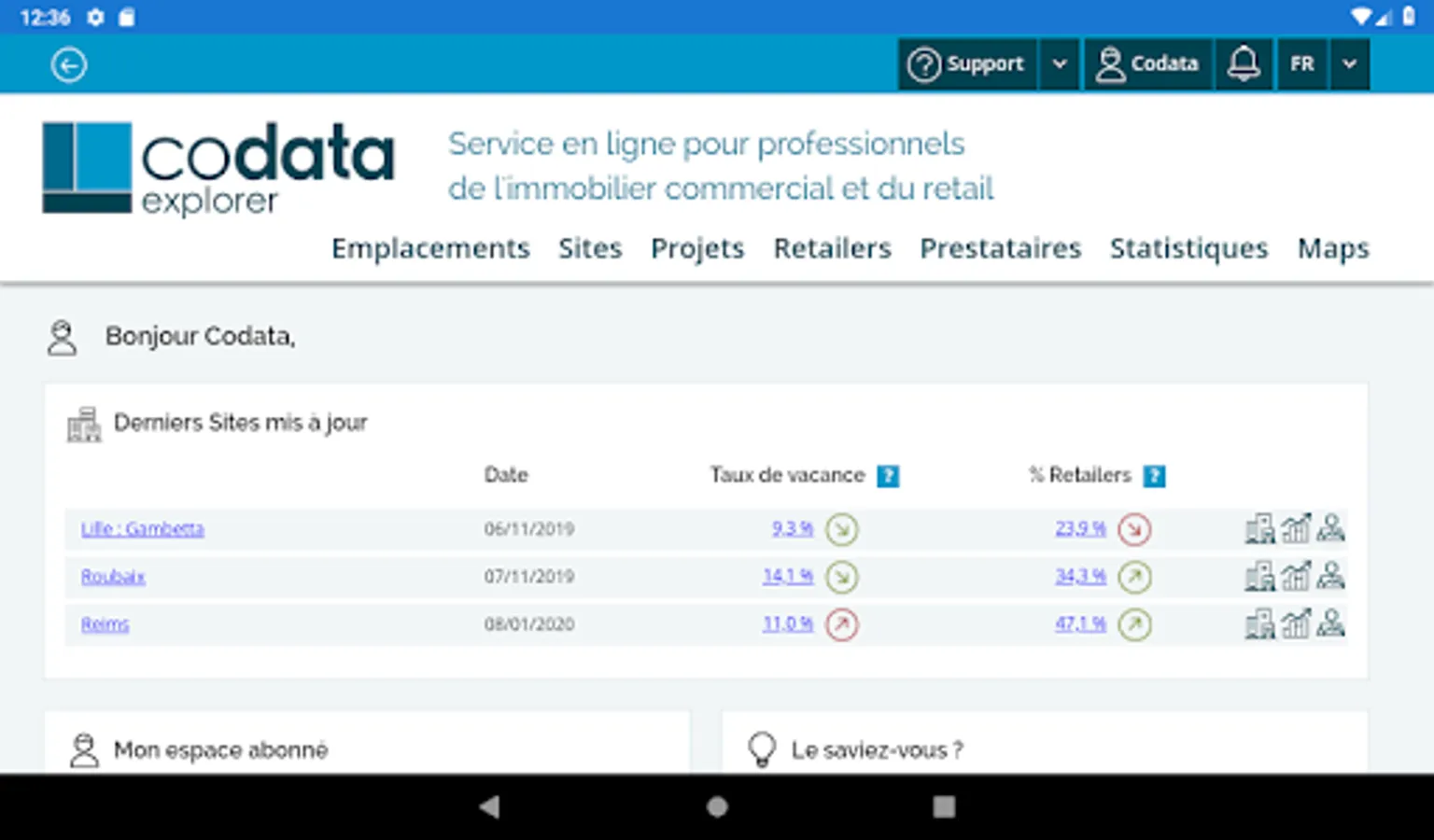Click the Mon espace abonné user icon
The image size is (1434, 840).
click(x=84, y=750)
